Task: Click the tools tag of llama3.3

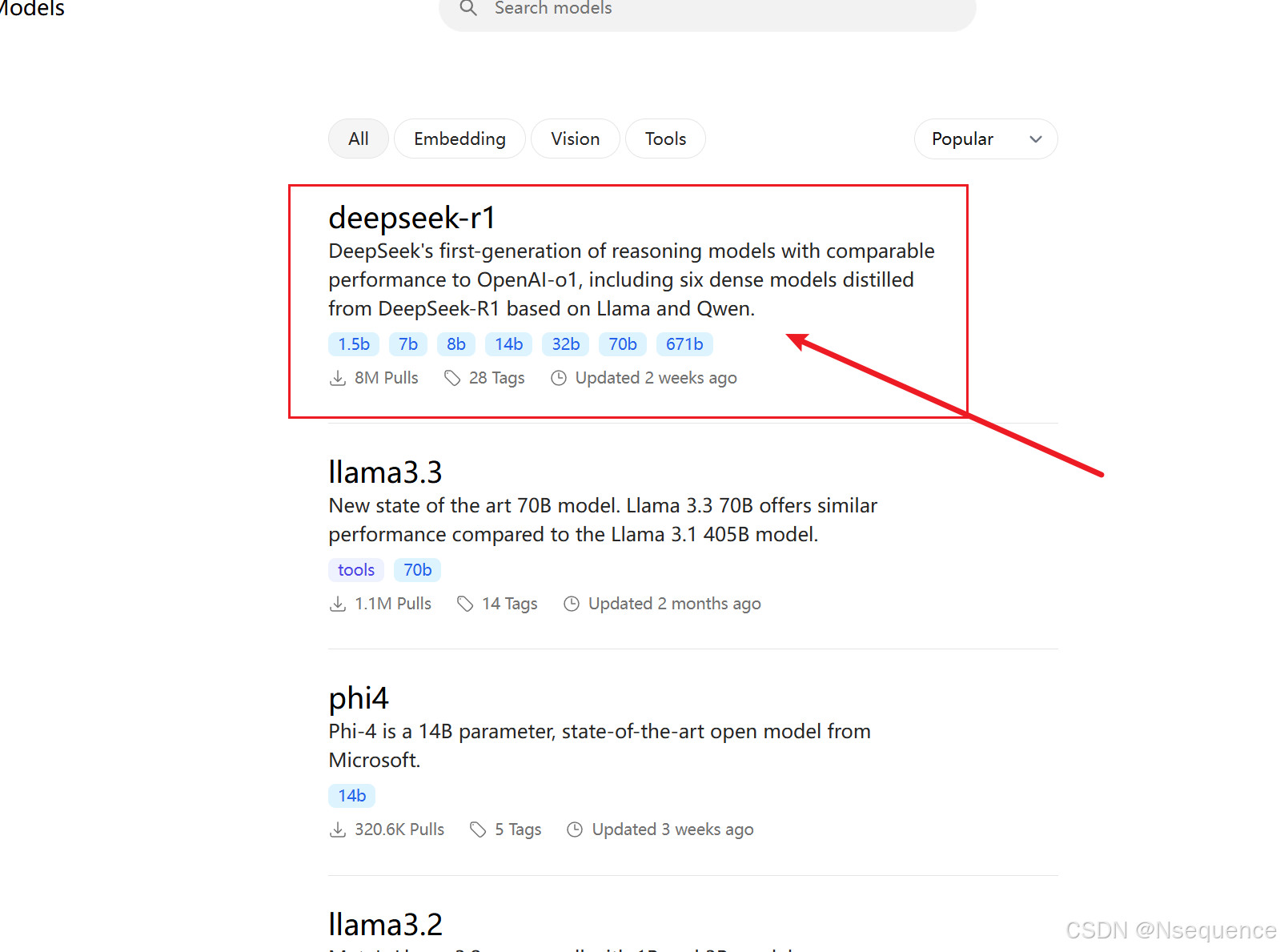Action: point(356,570)
